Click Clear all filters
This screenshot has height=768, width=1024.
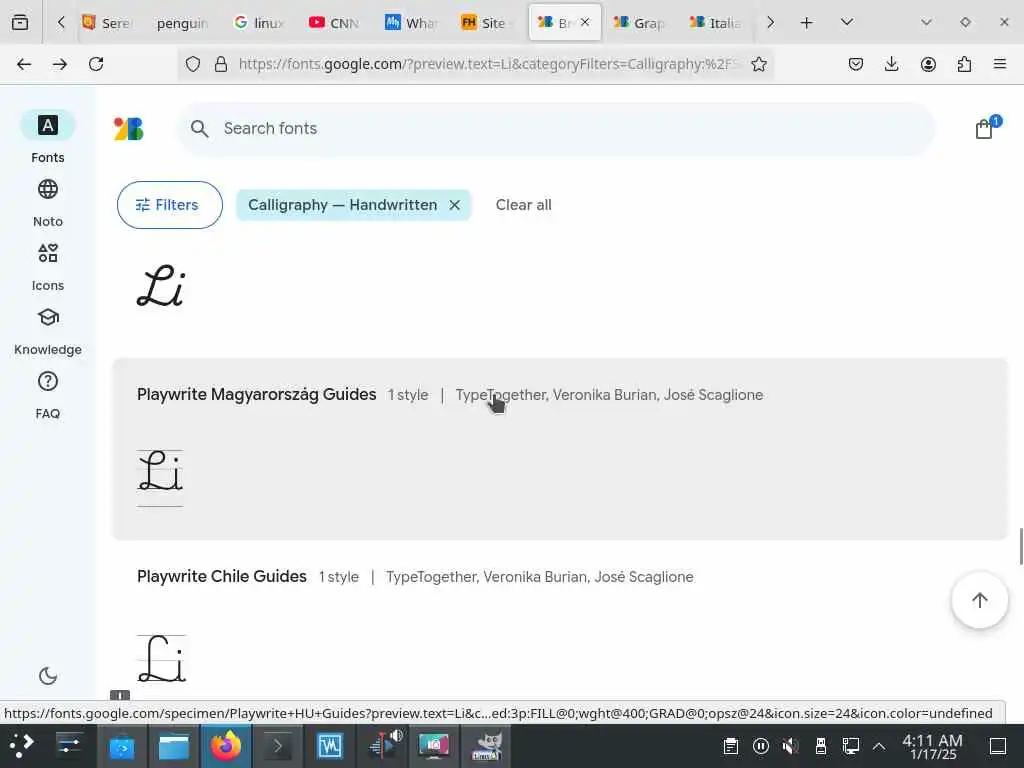click(x=523, y=205)
